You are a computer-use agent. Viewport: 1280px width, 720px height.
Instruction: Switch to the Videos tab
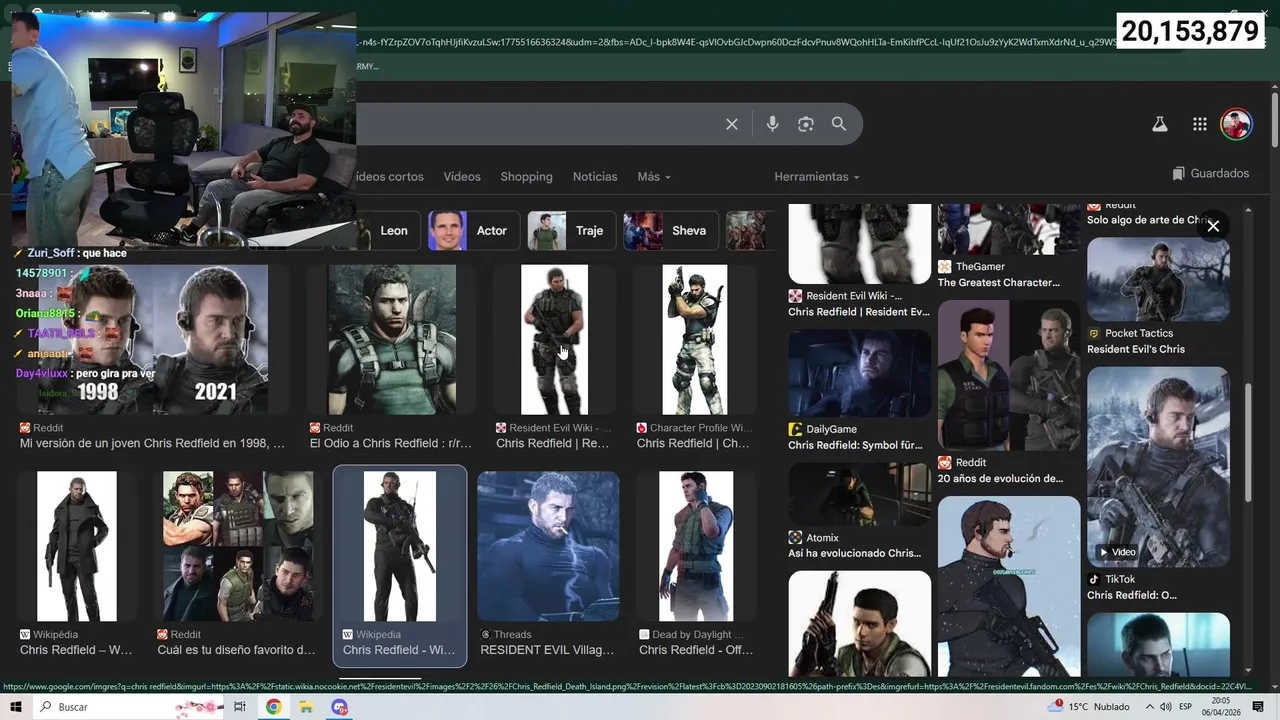coord(462,176)
